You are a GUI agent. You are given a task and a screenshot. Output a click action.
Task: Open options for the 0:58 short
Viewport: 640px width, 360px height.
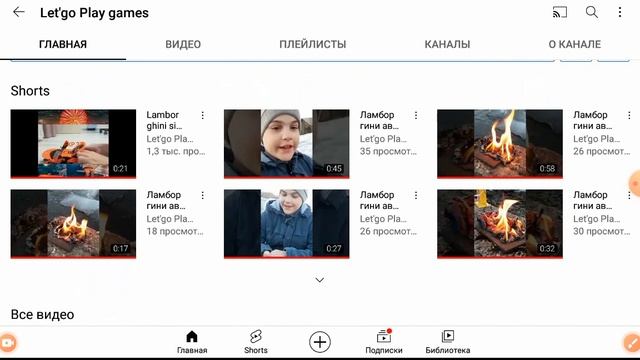point(629,116)
